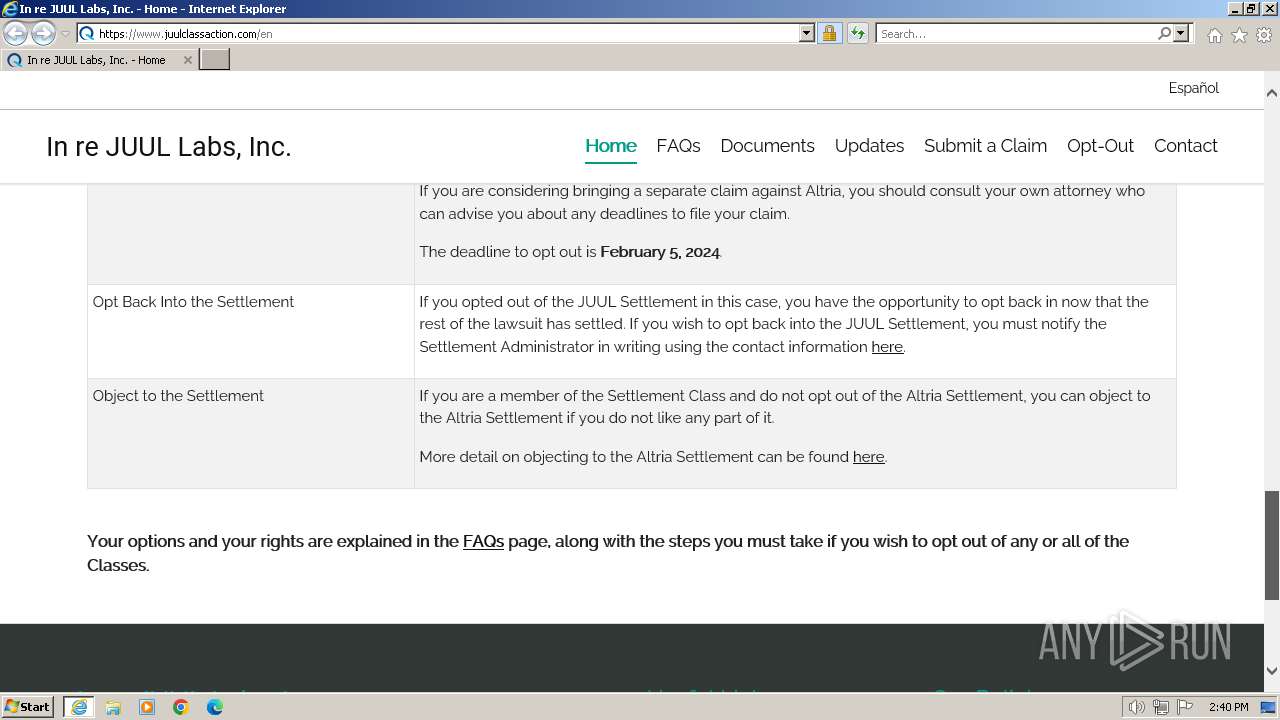Open Favorites star icon
This screenshot has height=720, width=1280.
(x=1239, y=35)
